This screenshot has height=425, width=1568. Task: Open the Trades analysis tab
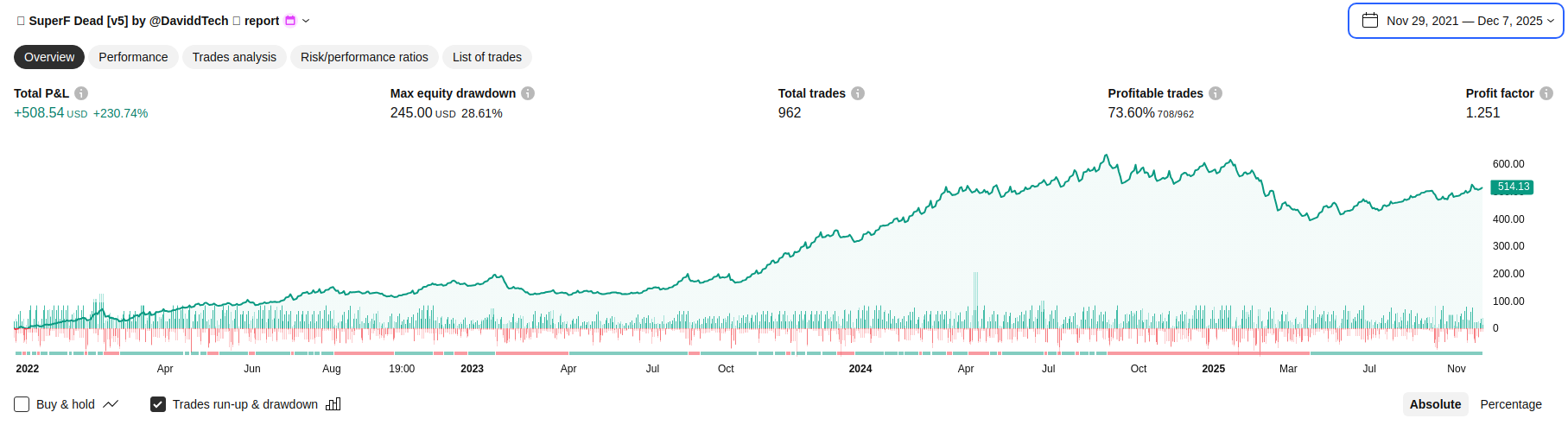234,57
